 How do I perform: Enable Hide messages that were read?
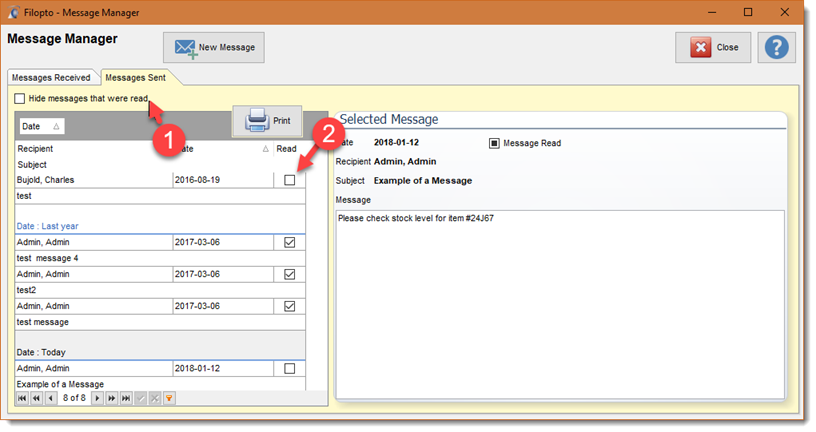(21, 99)
